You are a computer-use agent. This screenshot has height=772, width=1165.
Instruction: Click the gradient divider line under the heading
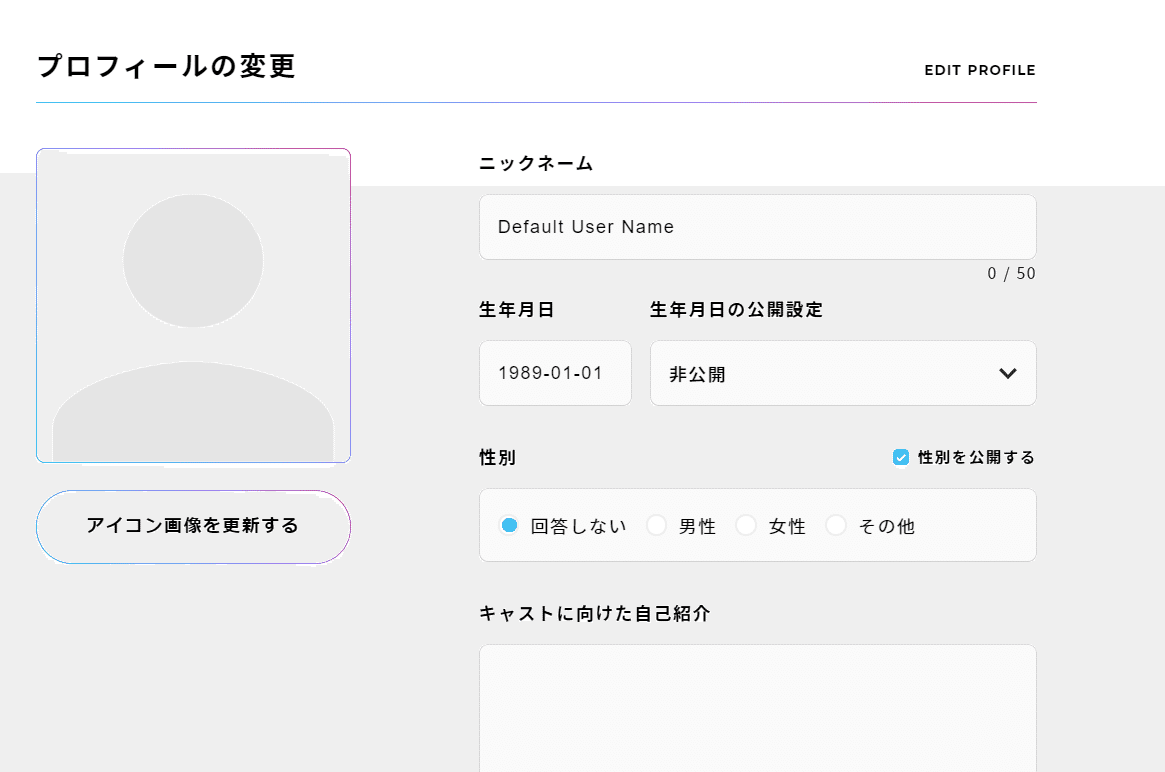(536, 101)
